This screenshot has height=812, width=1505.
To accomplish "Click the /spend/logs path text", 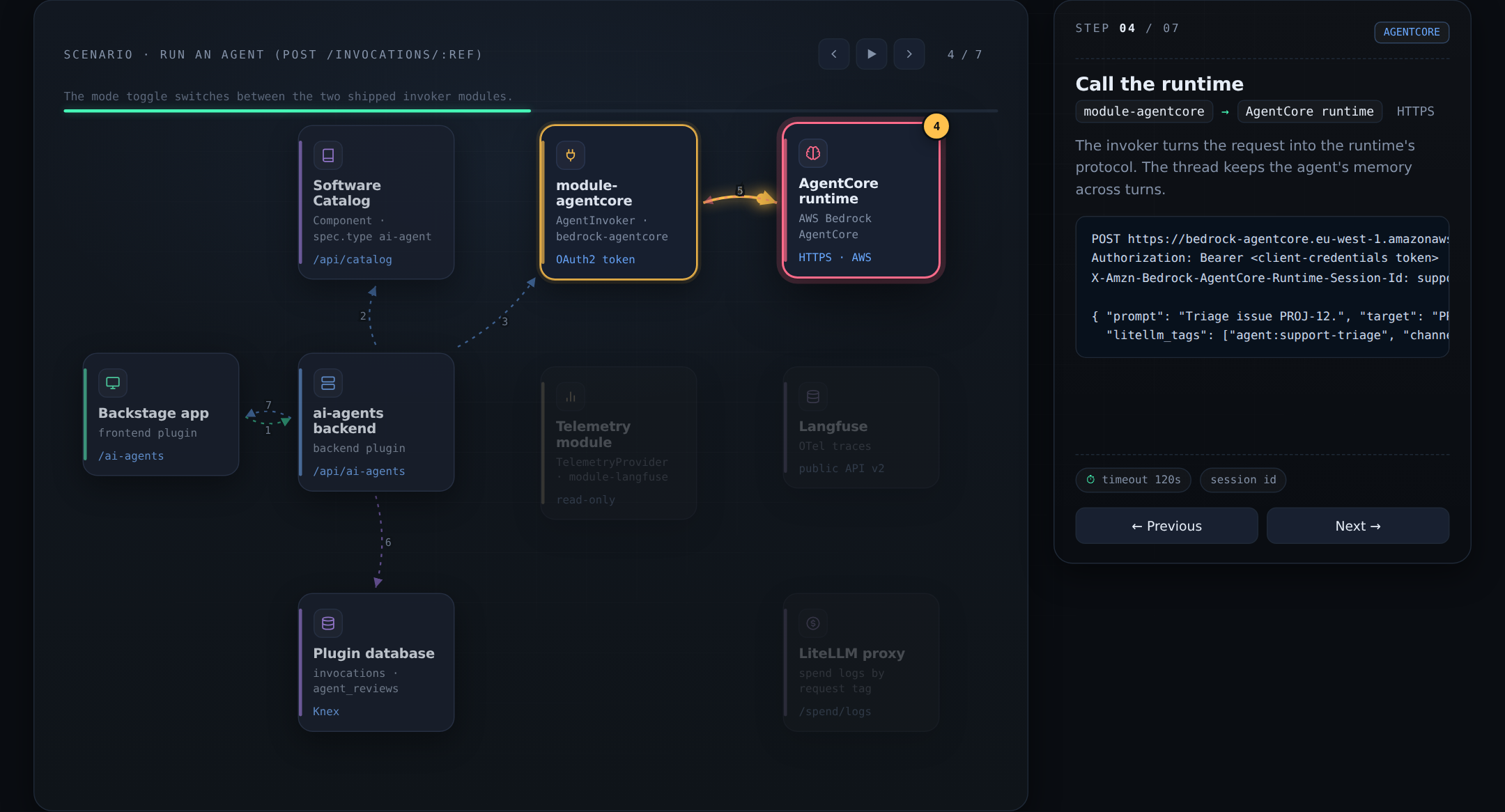I will [835, 712].
